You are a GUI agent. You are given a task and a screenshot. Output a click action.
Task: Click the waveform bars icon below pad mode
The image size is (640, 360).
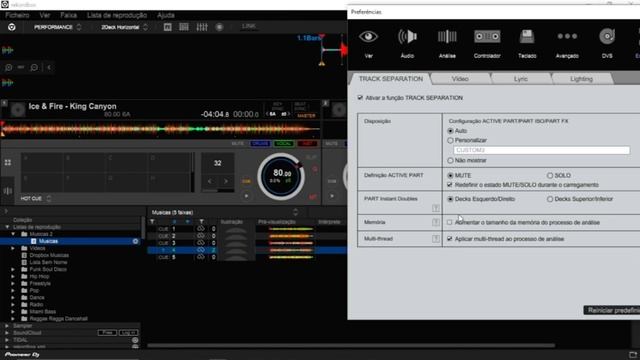click(x=8, y=191)
